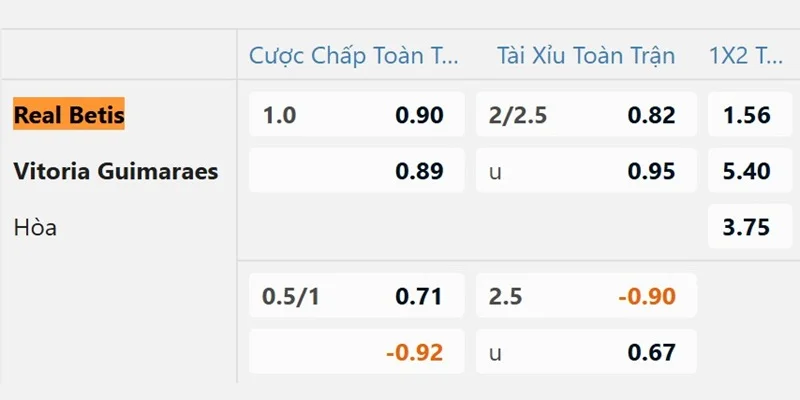Open the 1X2 column header
The width and height of the screenshot is (800, 400).
pyautogui.click(x=746, y=55)
